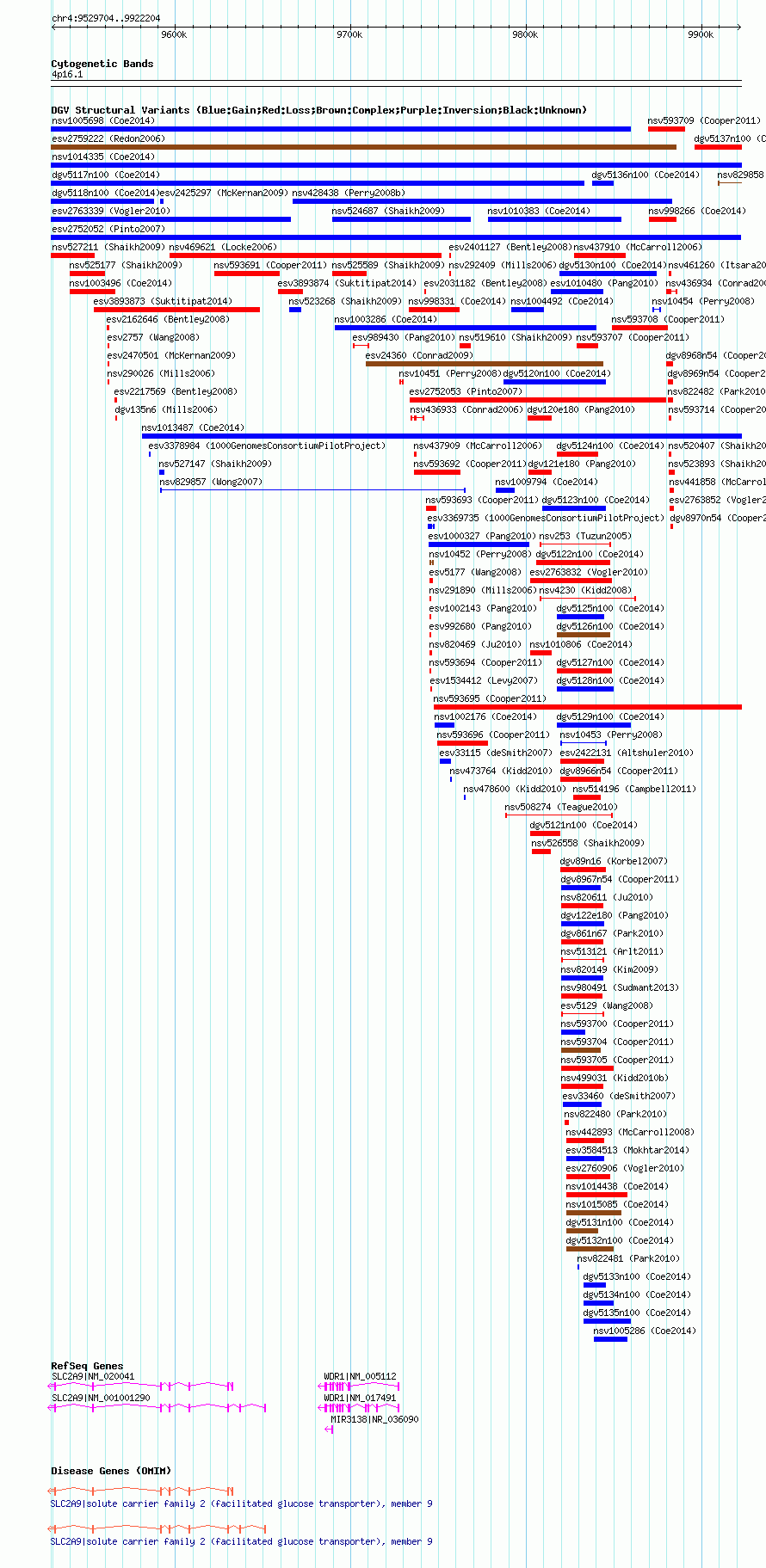Click the dgv5136n100 (Coe2014) label
This screenshot has width=766, height=1568.
click(x=646, y=175)
